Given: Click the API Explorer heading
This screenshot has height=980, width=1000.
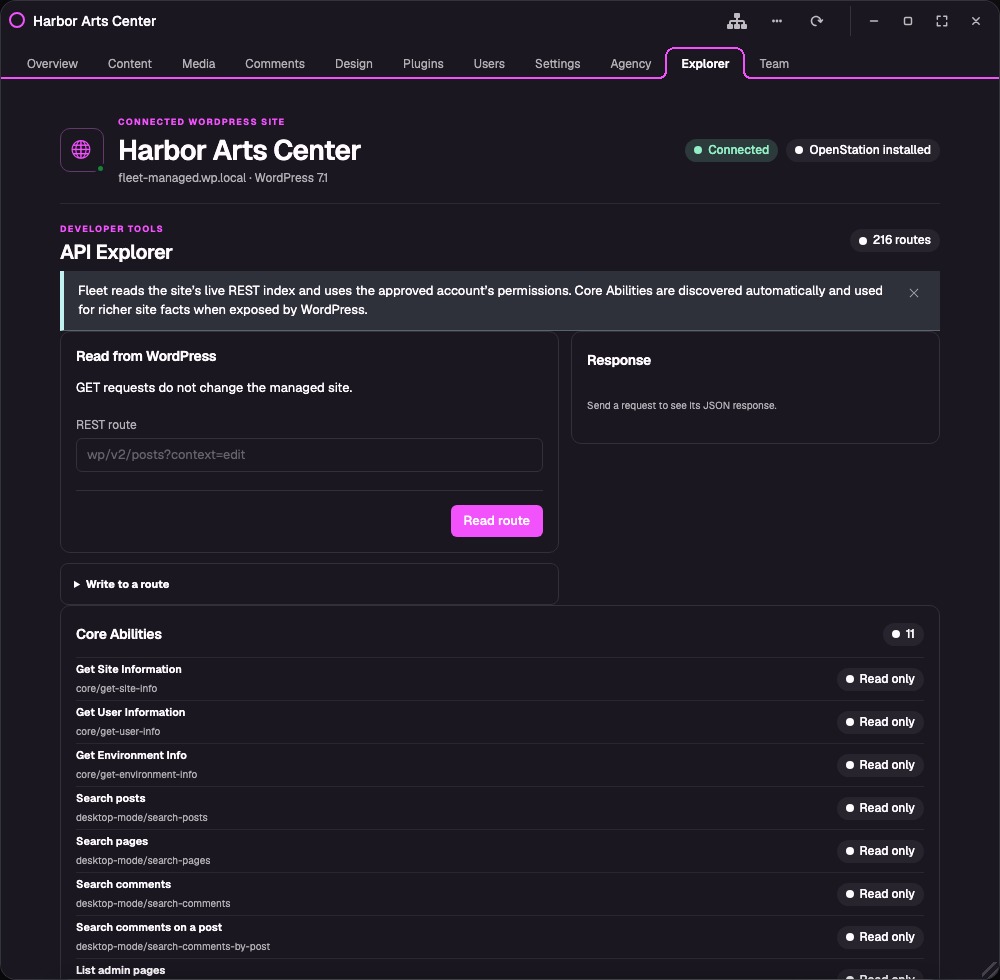Looking at the screenshot, I should click(x=116, y=252).
